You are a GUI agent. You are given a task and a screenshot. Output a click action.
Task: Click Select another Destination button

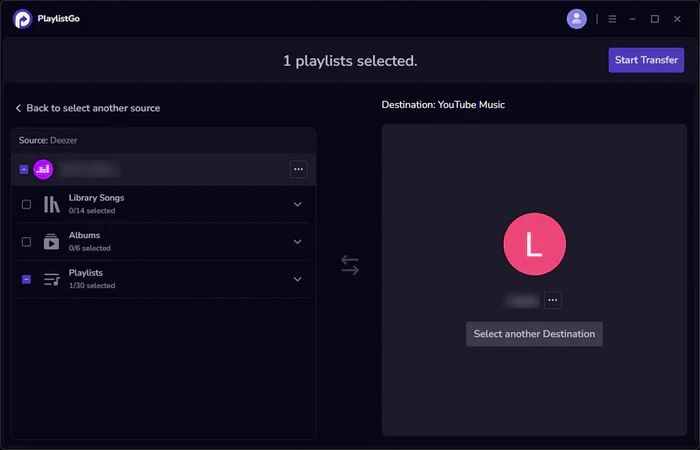(534, 334)
